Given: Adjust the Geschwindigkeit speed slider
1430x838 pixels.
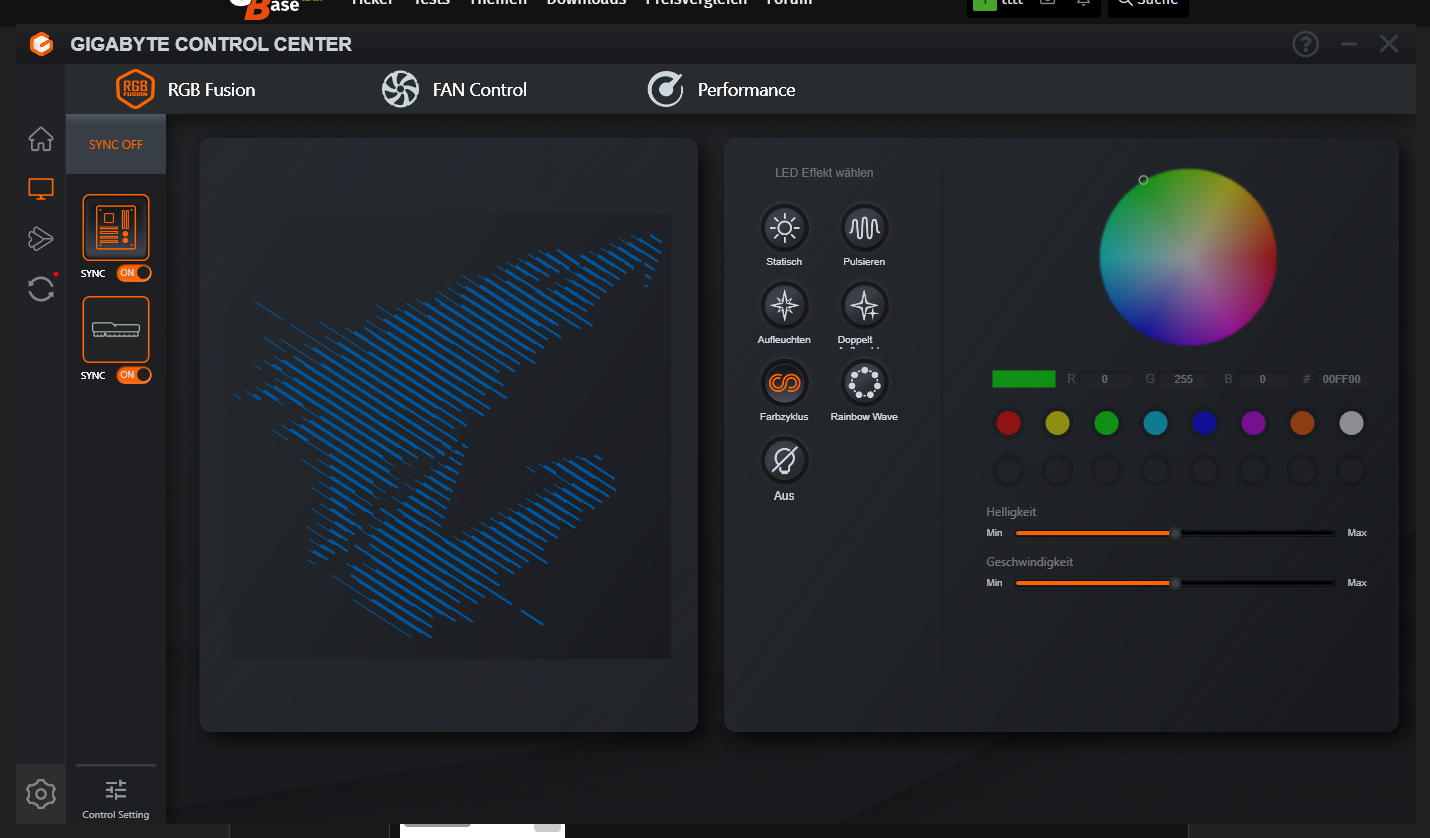Looking at the screenshot, I should [1175, 583].
